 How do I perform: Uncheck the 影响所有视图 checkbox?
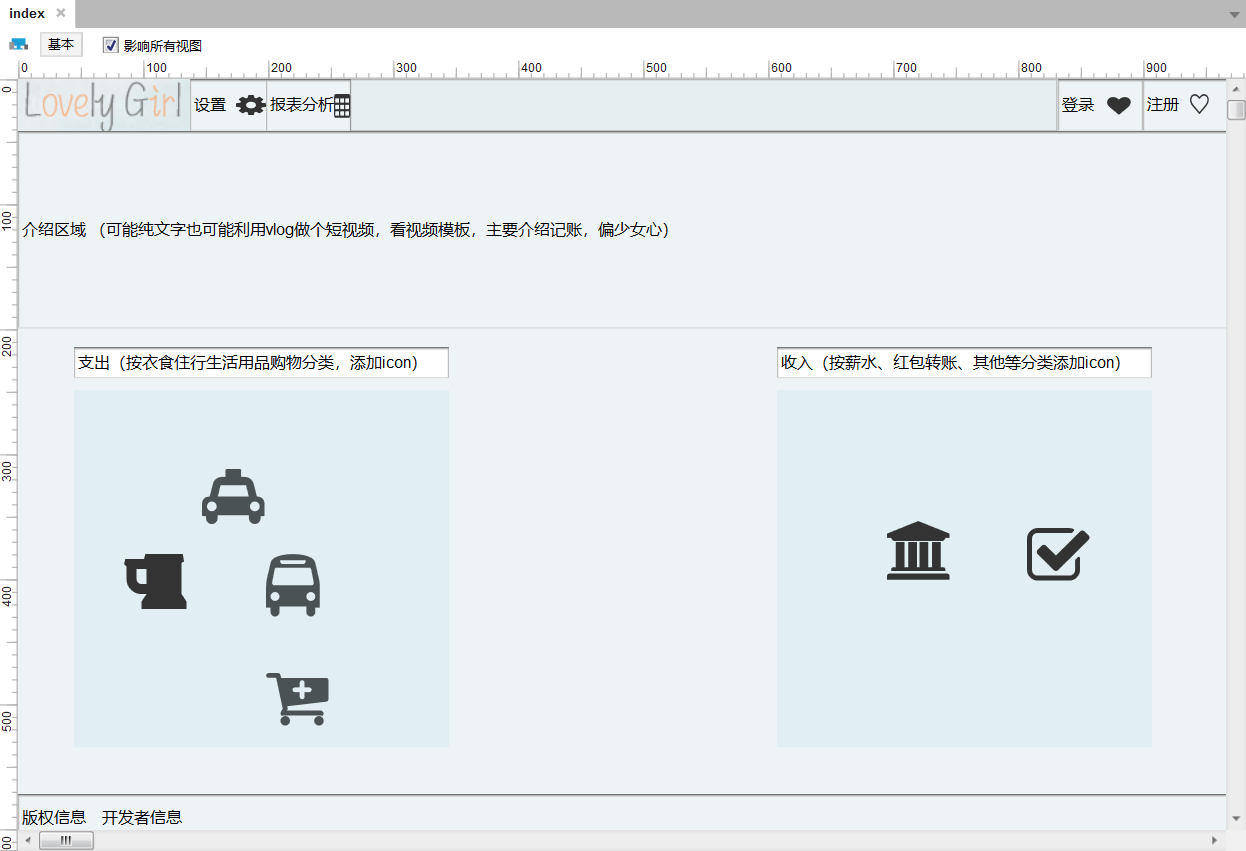[110, 44]
